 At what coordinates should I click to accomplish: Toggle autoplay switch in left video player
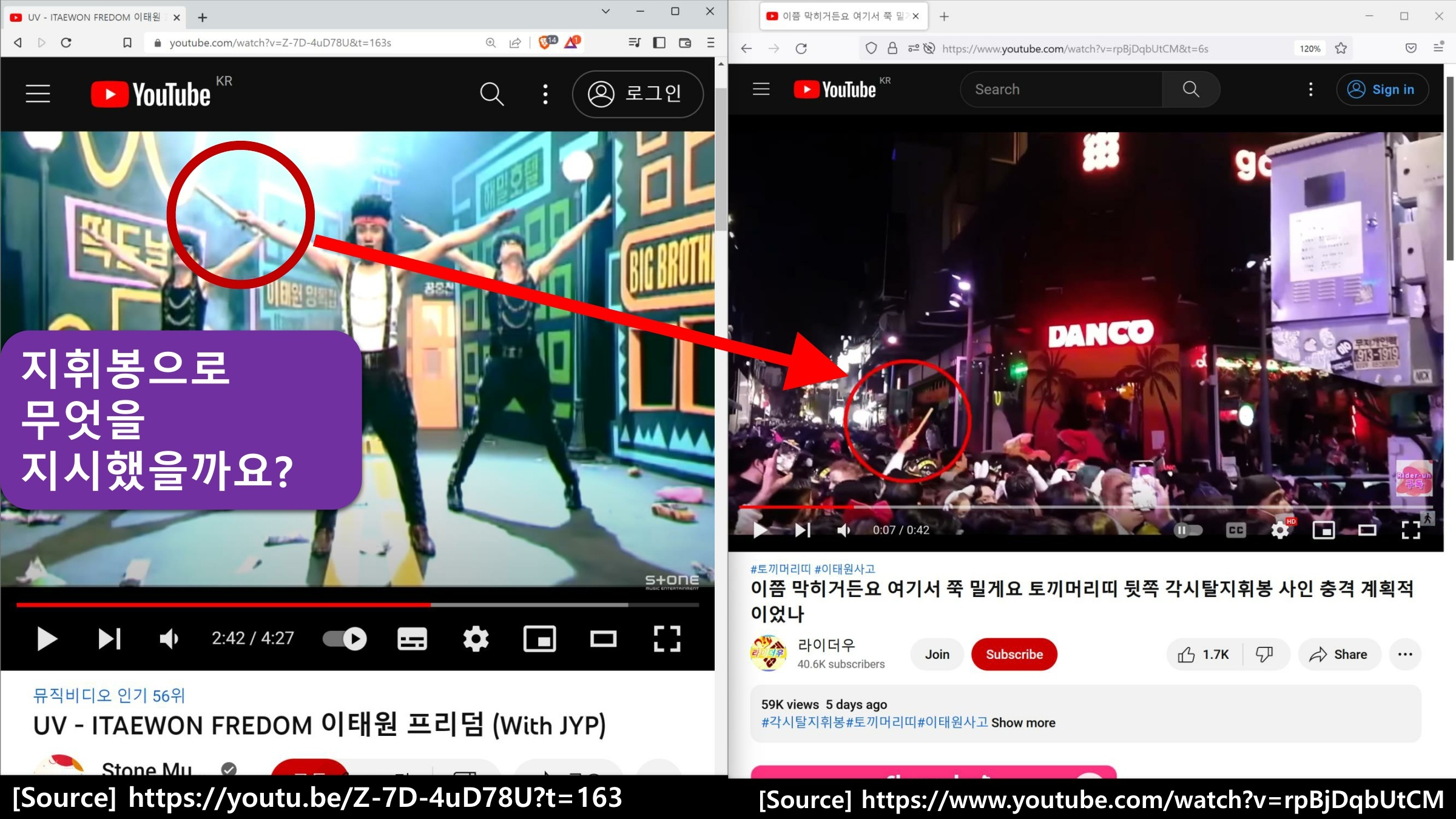click(345, 639)
